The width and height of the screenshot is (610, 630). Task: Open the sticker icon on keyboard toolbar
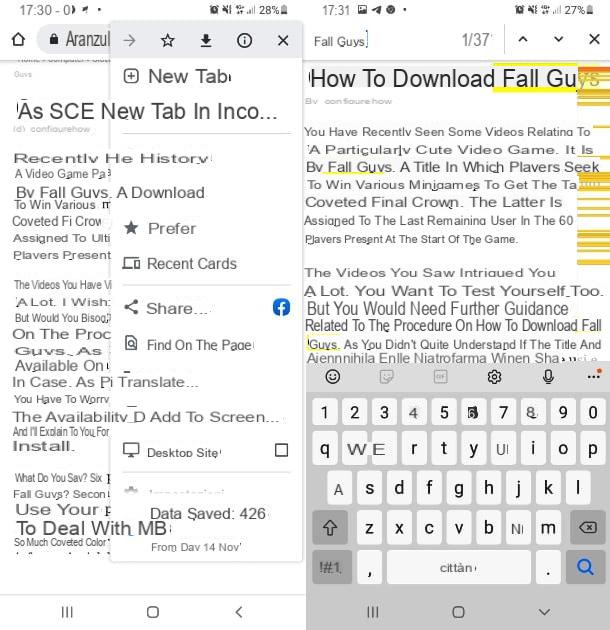point(387,376)
